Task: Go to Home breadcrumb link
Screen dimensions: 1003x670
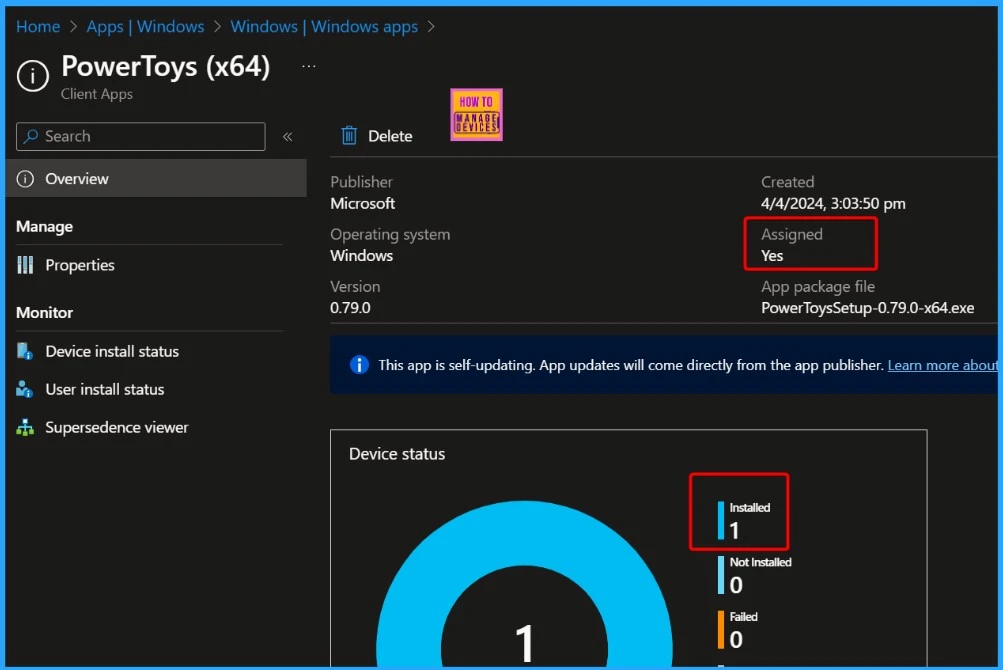Action: point(38,27)
